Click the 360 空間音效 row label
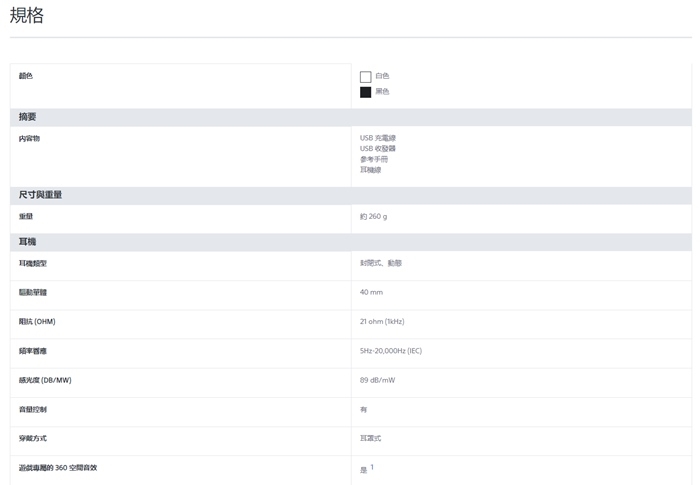 pos(58,468)
